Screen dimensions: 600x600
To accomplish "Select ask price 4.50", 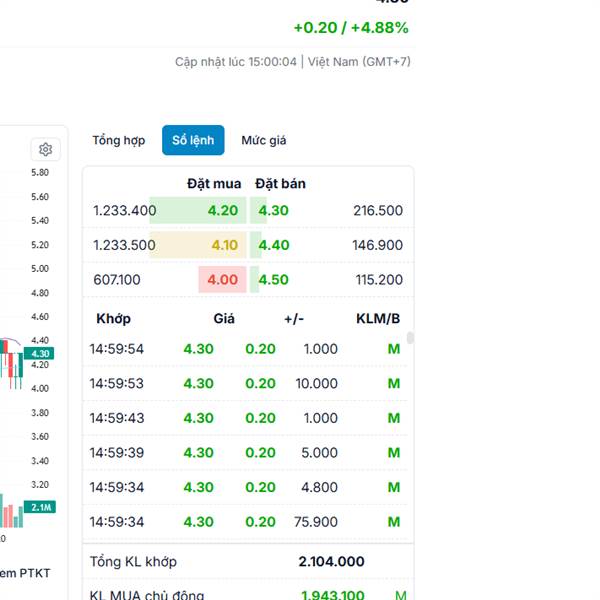I will click(273, 279).
